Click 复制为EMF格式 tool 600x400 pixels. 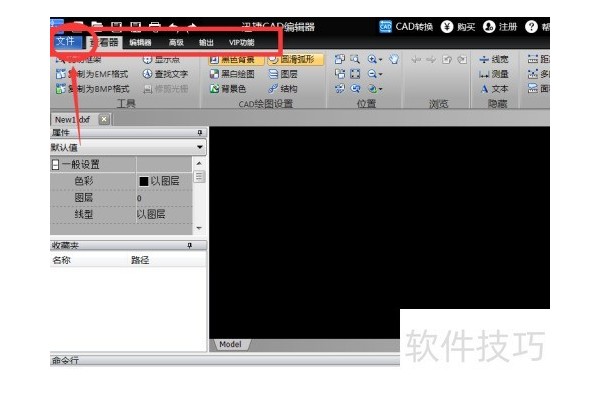click(x=93, y=74)
